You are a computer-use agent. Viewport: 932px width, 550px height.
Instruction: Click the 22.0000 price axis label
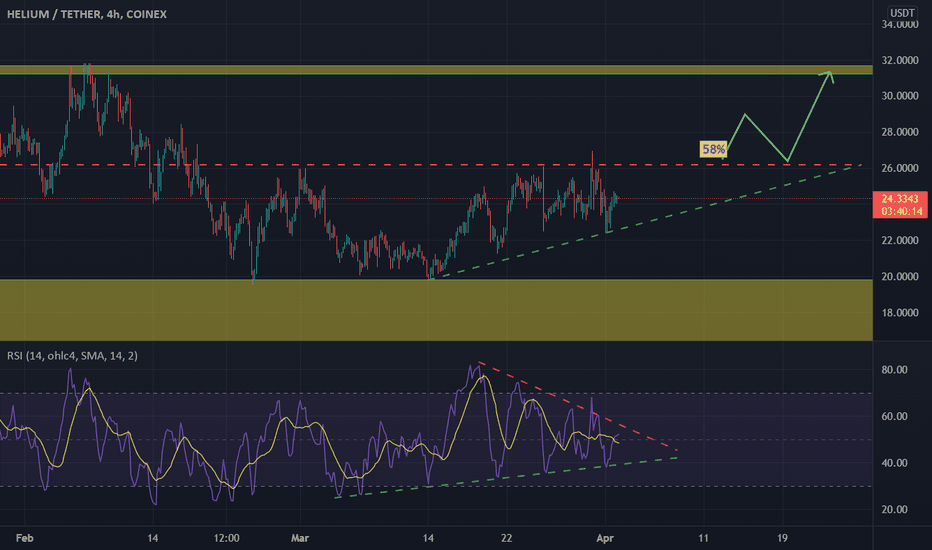click(x=900, y=240)
